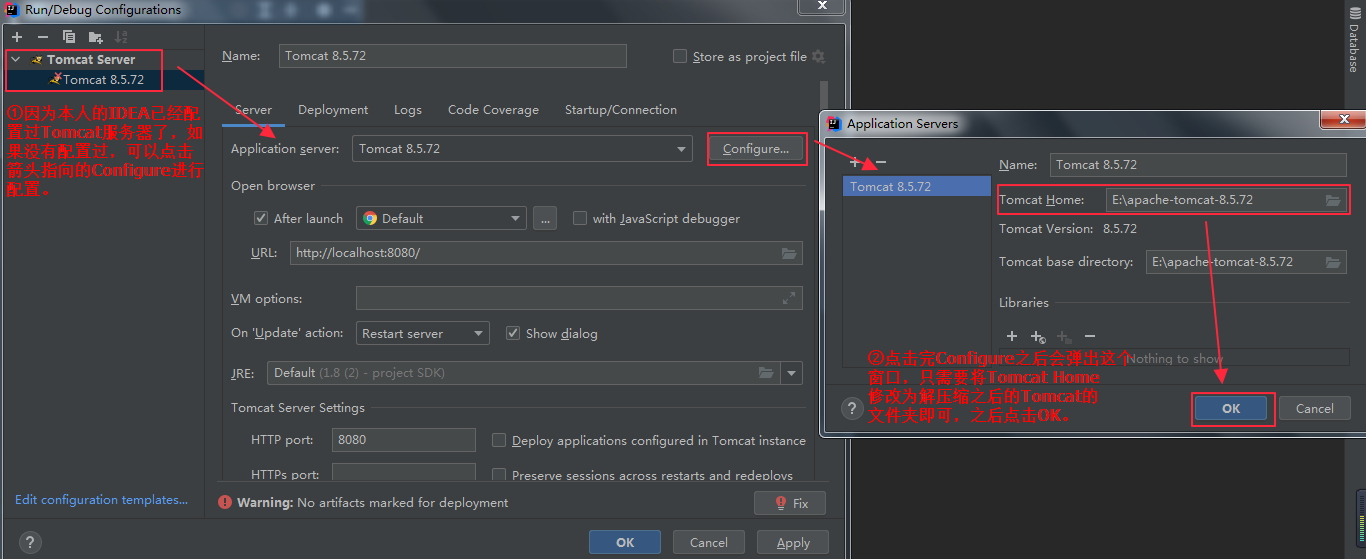
Task: Switch to the Server tab
Action: 253,110
